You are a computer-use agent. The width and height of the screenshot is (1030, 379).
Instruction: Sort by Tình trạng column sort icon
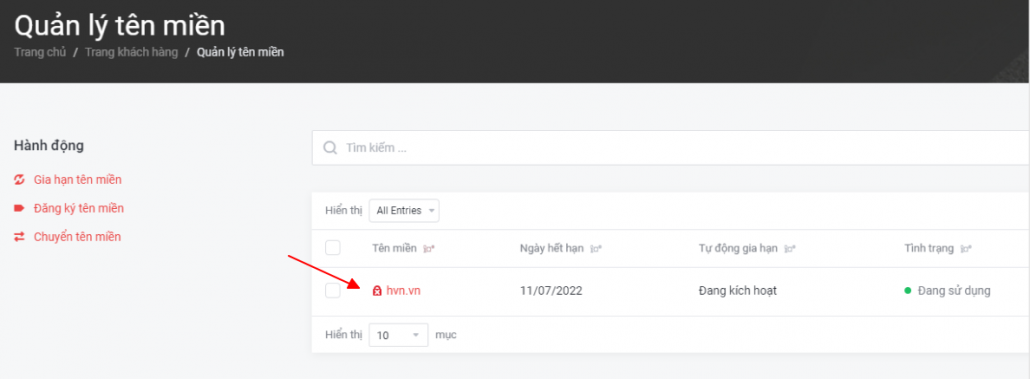(966, 249)
